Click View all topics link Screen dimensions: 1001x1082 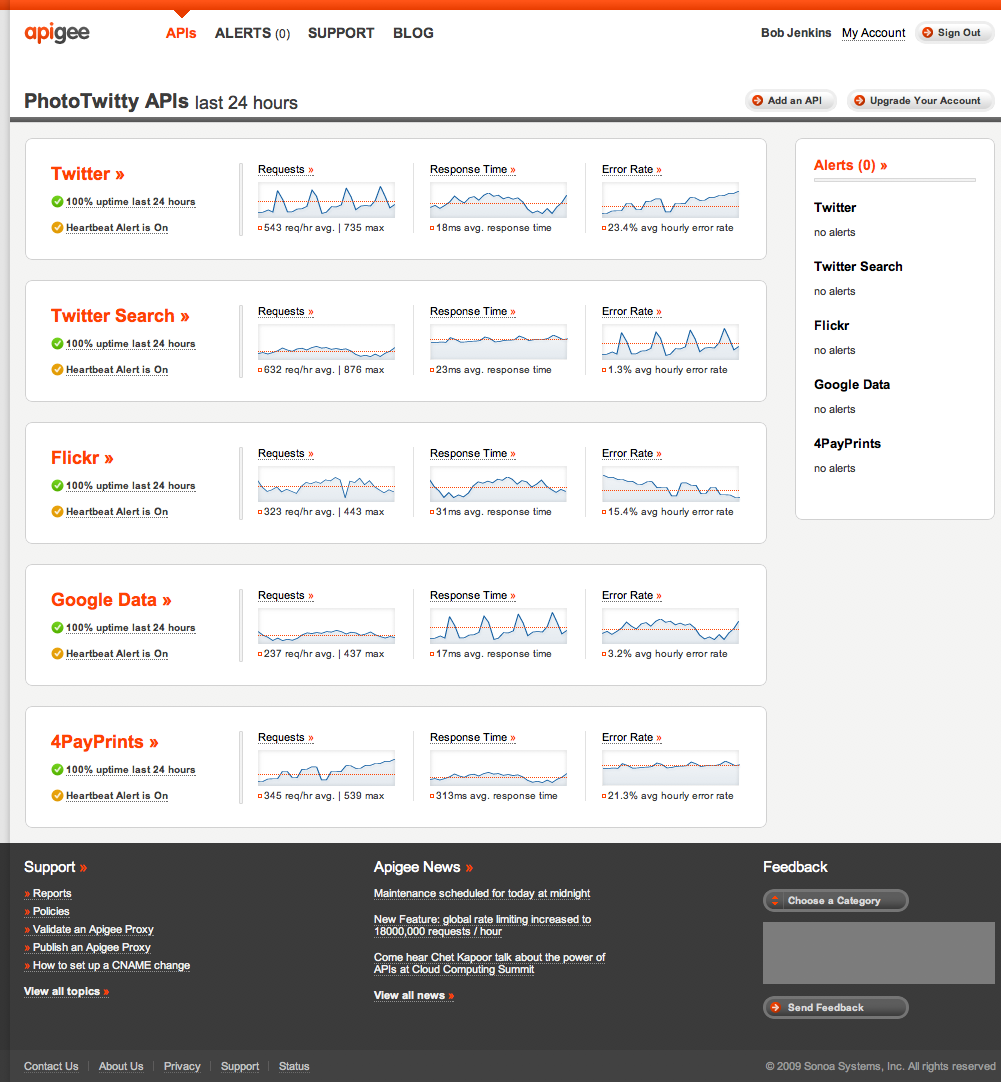[x=66, y=992]
